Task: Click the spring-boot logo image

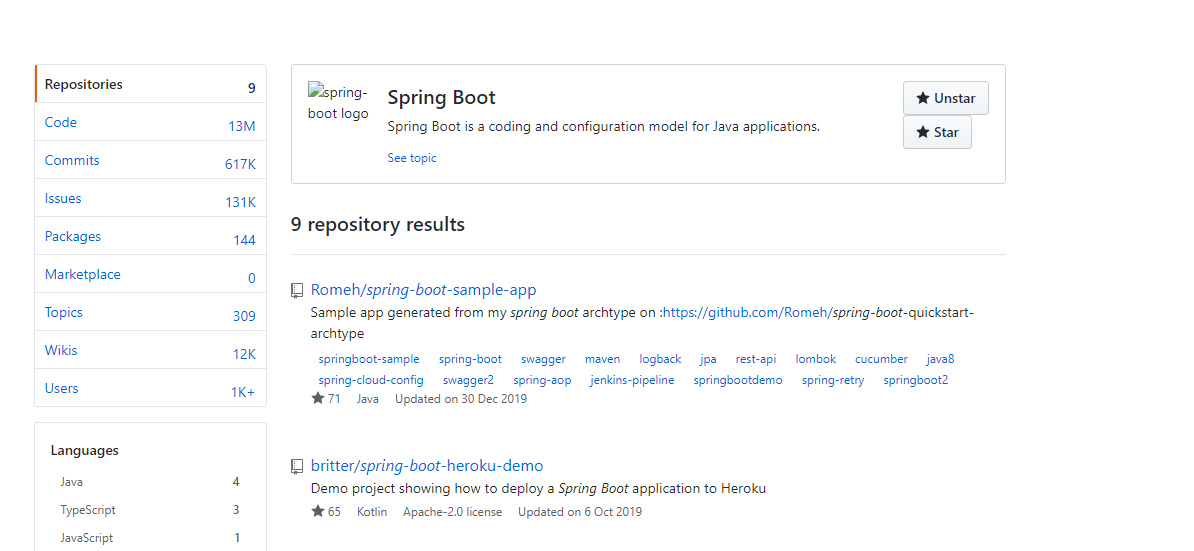Action: (x=338, y=102)
